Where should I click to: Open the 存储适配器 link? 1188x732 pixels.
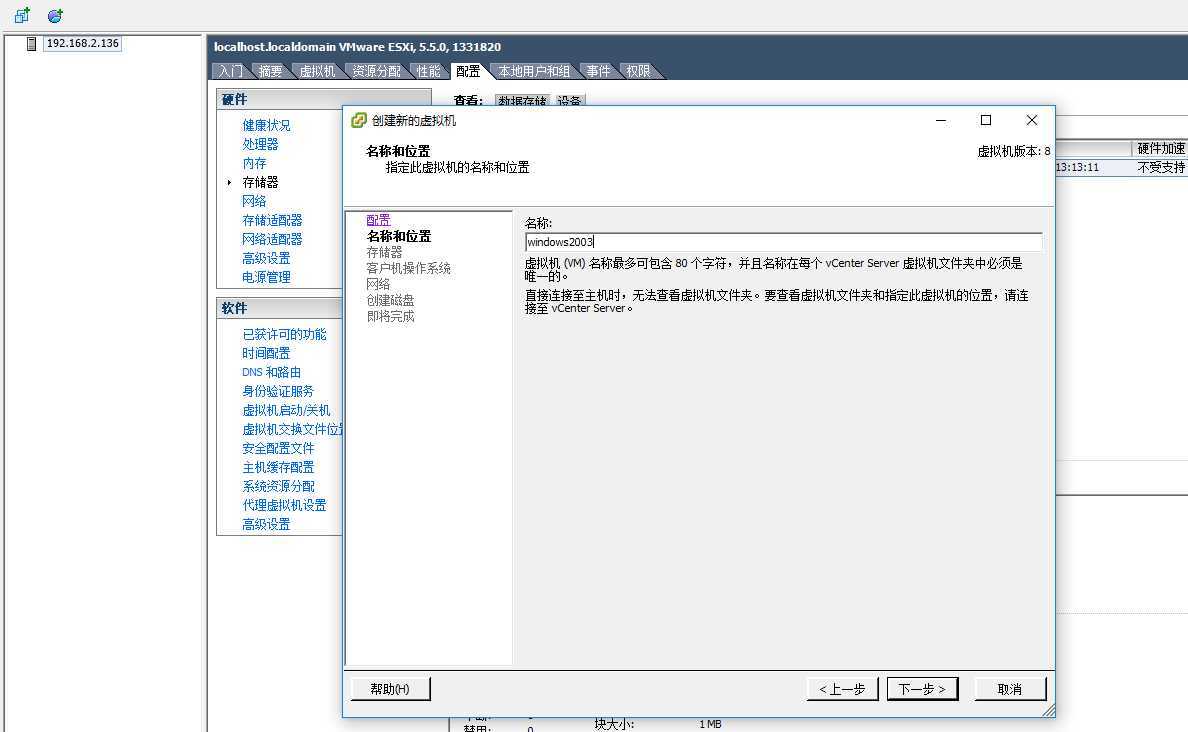pos(272,220)
